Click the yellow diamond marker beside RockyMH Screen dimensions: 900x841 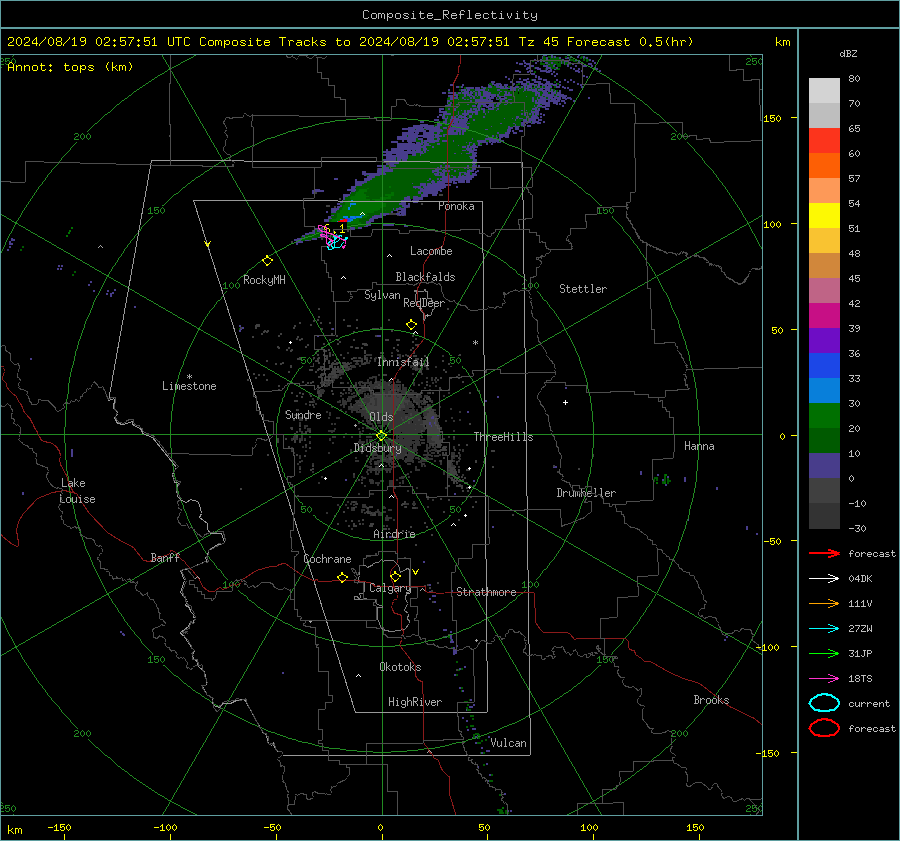pyautogui.click(x=267, y=261)
